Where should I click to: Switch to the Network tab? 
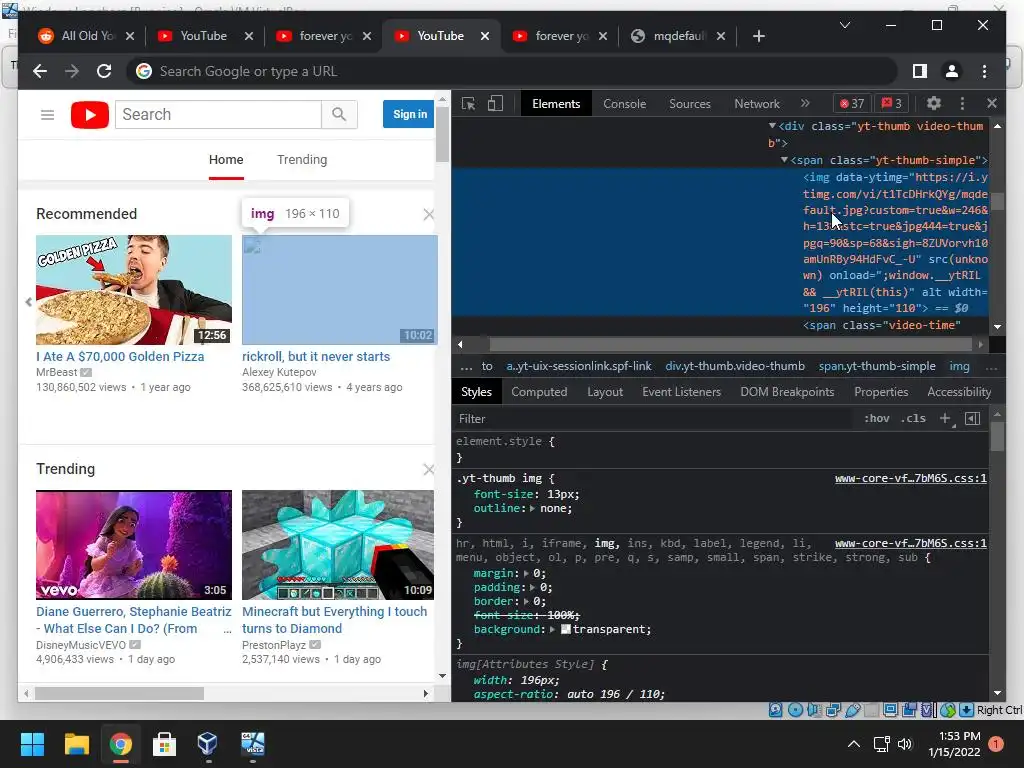pos(757,104)
